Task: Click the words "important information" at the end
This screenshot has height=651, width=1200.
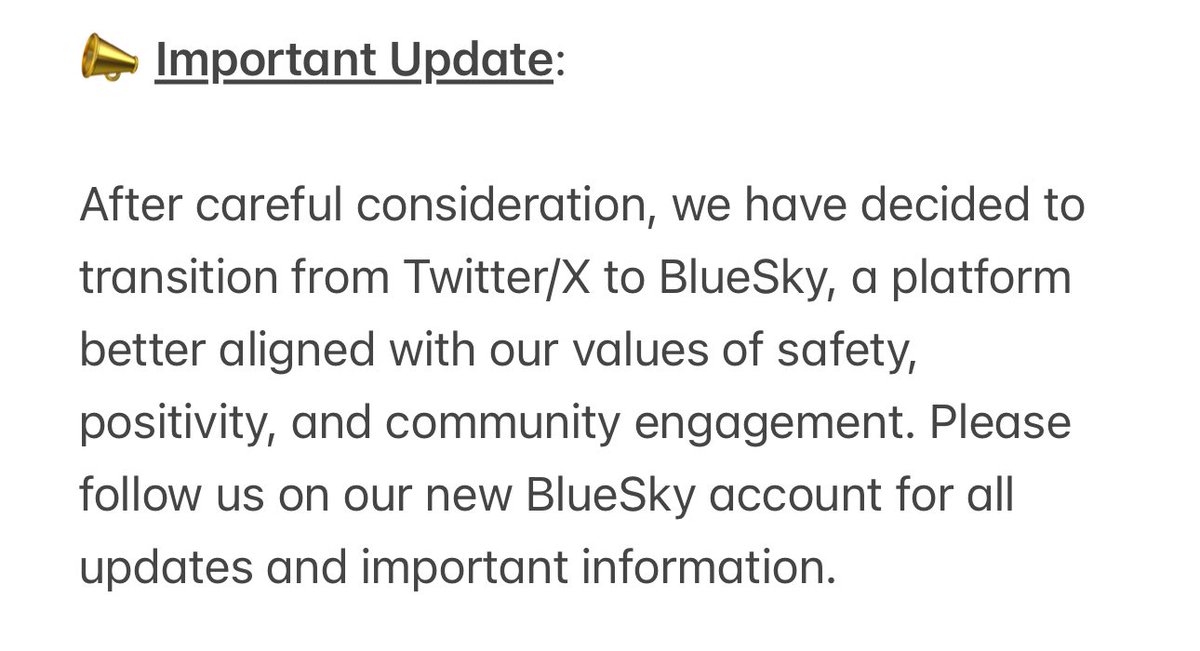Action: pyautogui.click(x=597, y=568)
